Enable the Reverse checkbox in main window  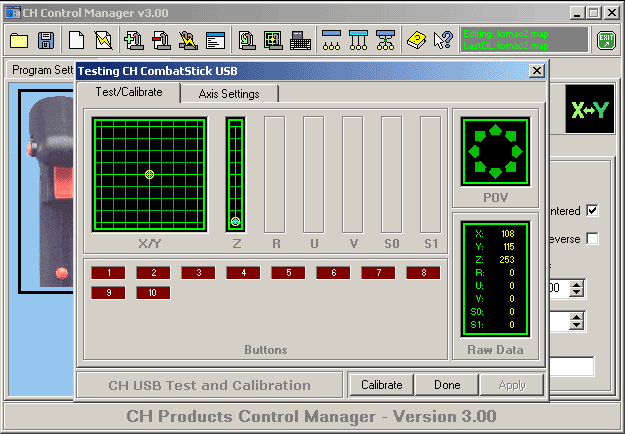(592, 239)
